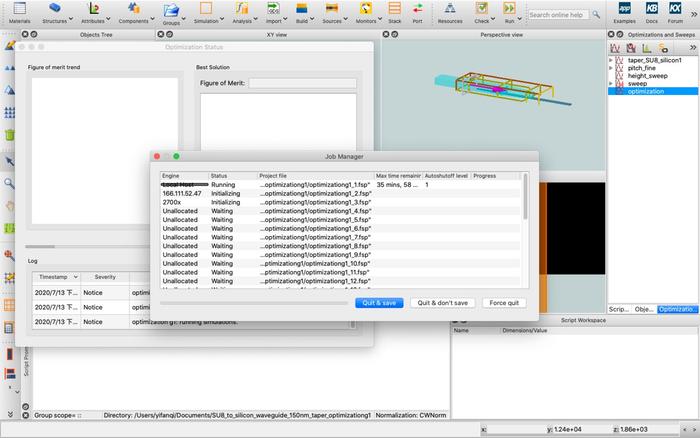Image resolution: width=700 pixels, height=438 pixels.
Task: Open the Examples app icon
Action: click(624, 8)
